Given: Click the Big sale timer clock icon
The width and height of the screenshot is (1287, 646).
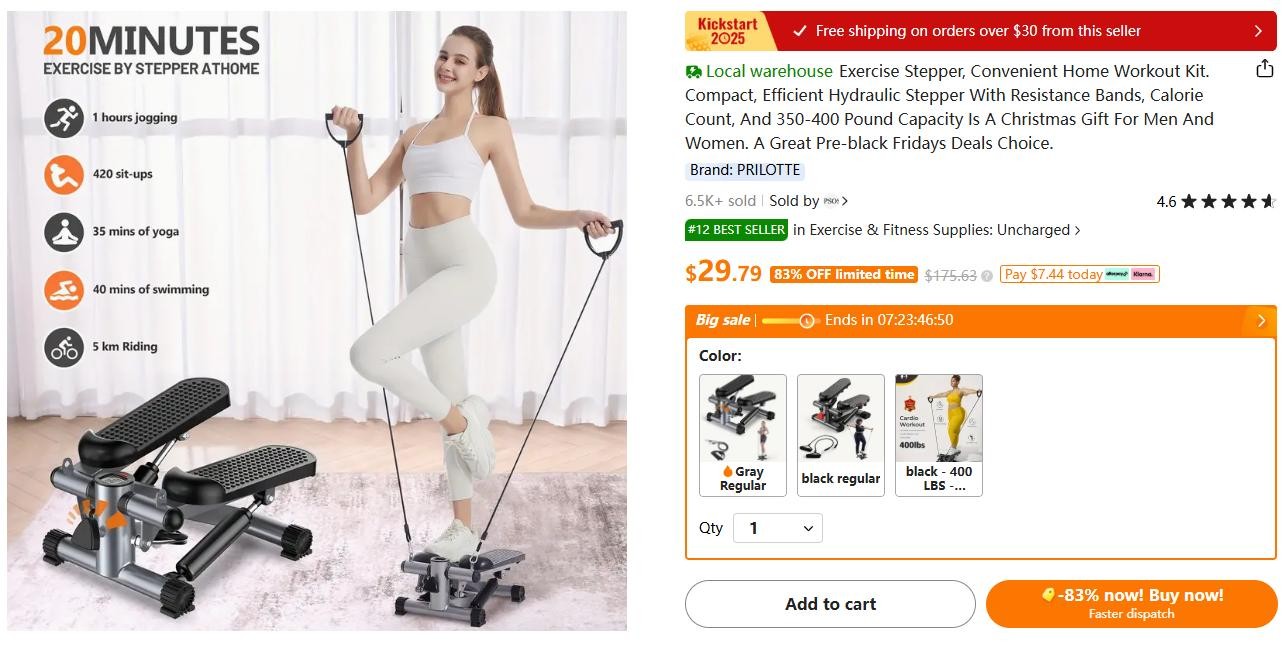Looking at the screenshot, I should pyautogui.click(x=807, y=321).
